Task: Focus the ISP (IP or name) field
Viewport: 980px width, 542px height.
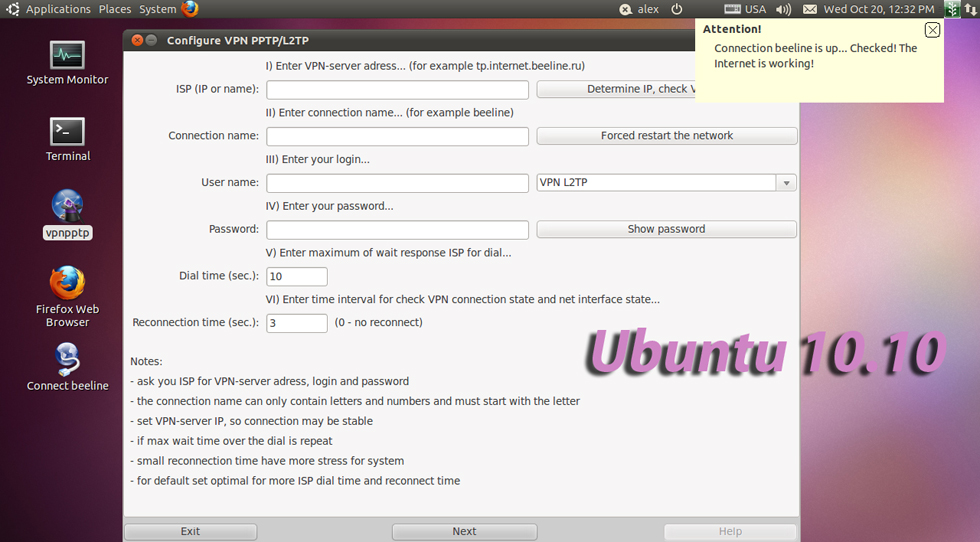Action: [398, 89]
